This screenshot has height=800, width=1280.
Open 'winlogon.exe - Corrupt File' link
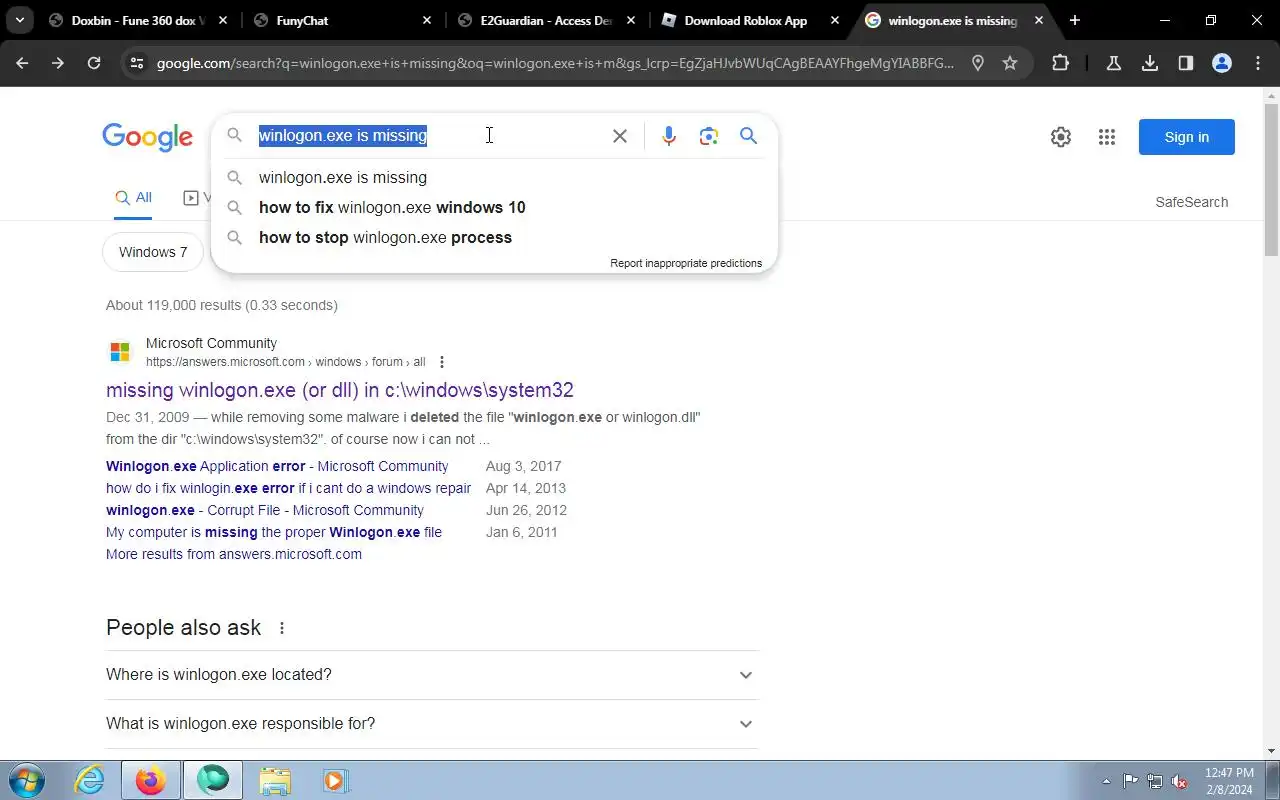(265, 510)
